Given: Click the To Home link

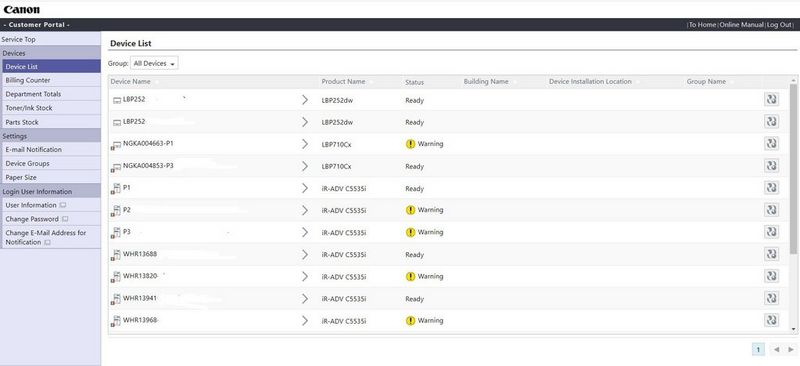Looking at the screenshot, I should click(703, 25).
